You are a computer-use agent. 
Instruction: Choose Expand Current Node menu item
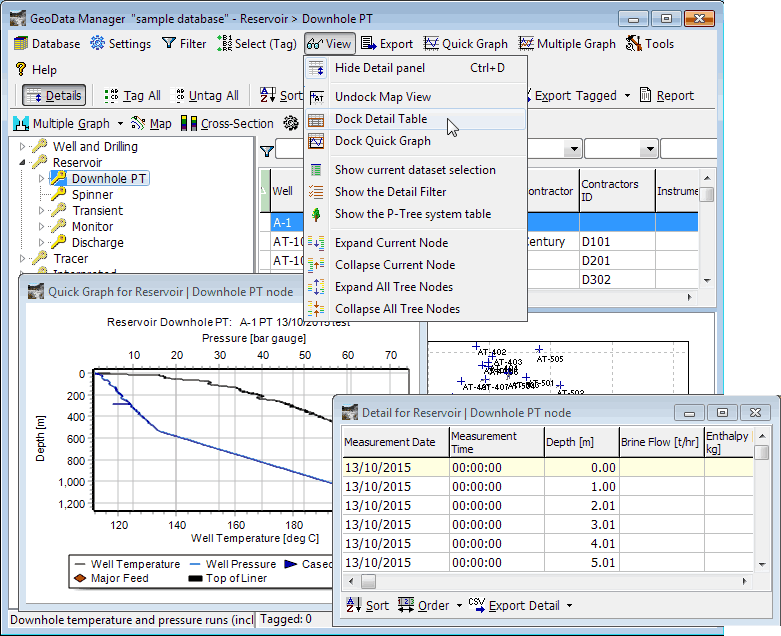click(415, 243)
